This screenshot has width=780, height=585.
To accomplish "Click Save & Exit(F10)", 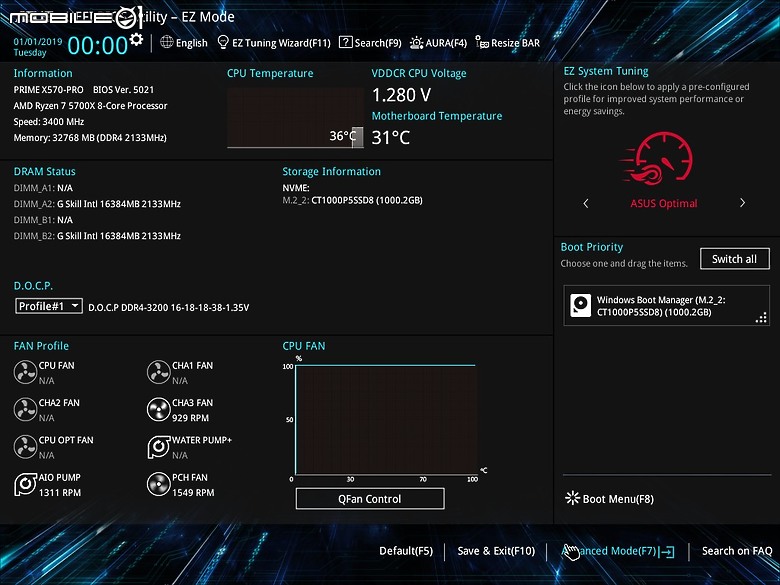I will (x=496, y=551).
